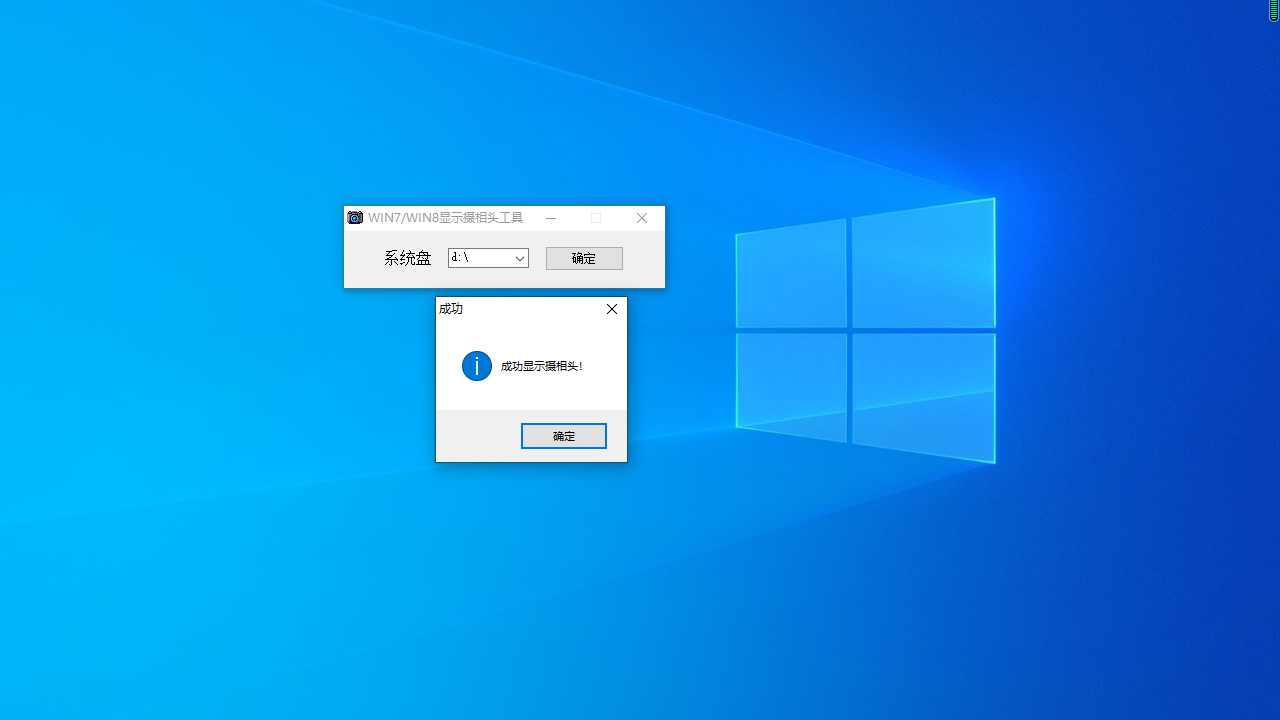This screenshot has width=1280, height=720.
Task: Close the 成功 message dialog
Action: point(612,309)
